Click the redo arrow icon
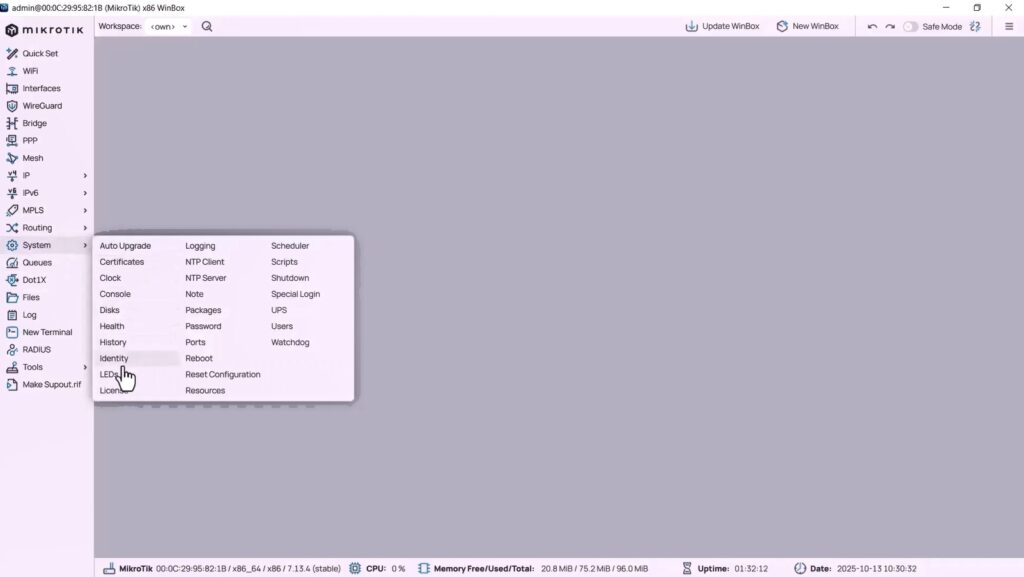This screenshot has height=577, width=1024. [889, 27]
